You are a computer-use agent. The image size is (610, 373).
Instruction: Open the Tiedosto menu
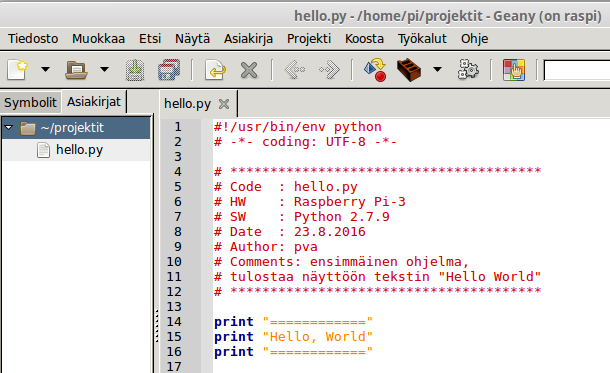coord(33,39)
